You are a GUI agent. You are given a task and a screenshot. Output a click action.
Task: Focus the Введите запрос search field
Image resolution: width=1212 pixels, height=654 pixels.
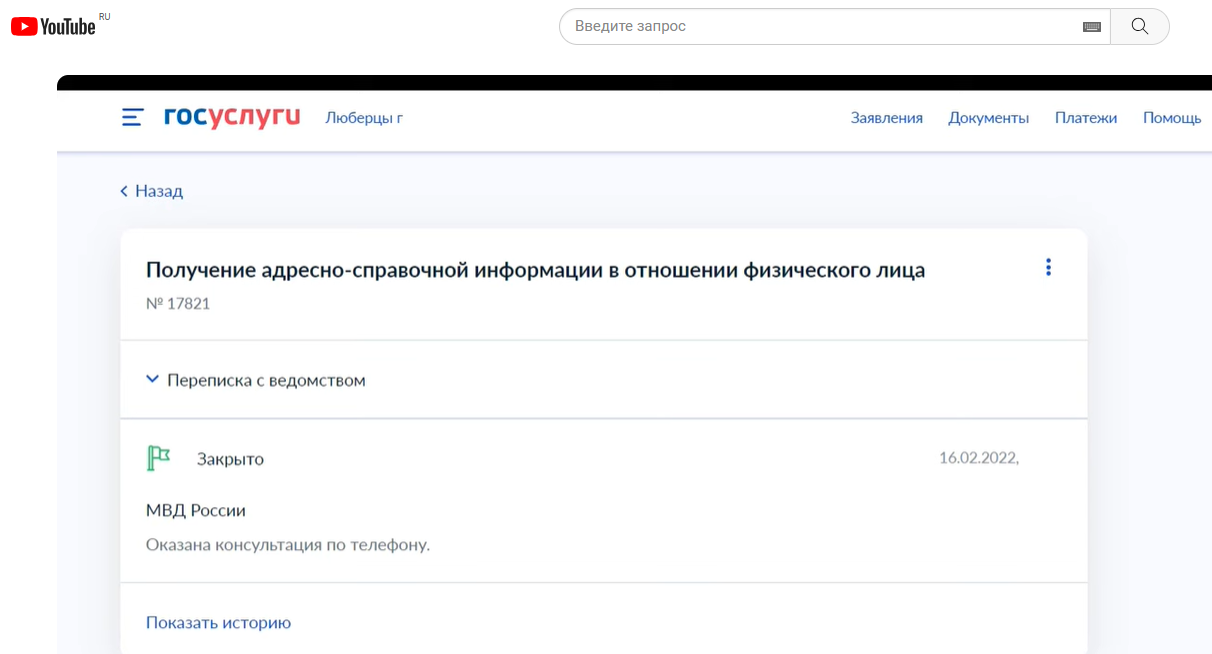pos(820,26)
